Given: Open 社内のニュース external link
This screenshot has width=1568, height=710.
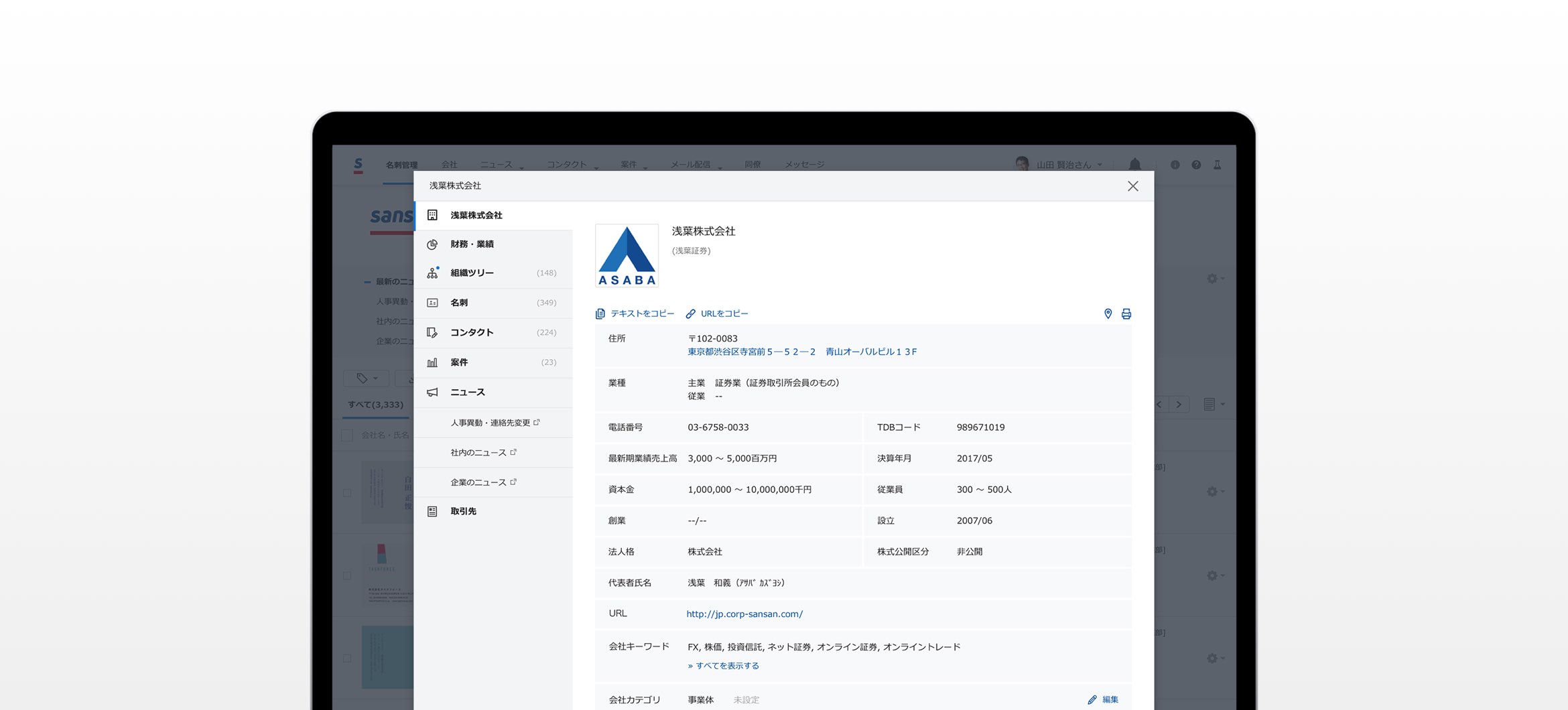Looking at the screenshot, I should click(483, 453).
